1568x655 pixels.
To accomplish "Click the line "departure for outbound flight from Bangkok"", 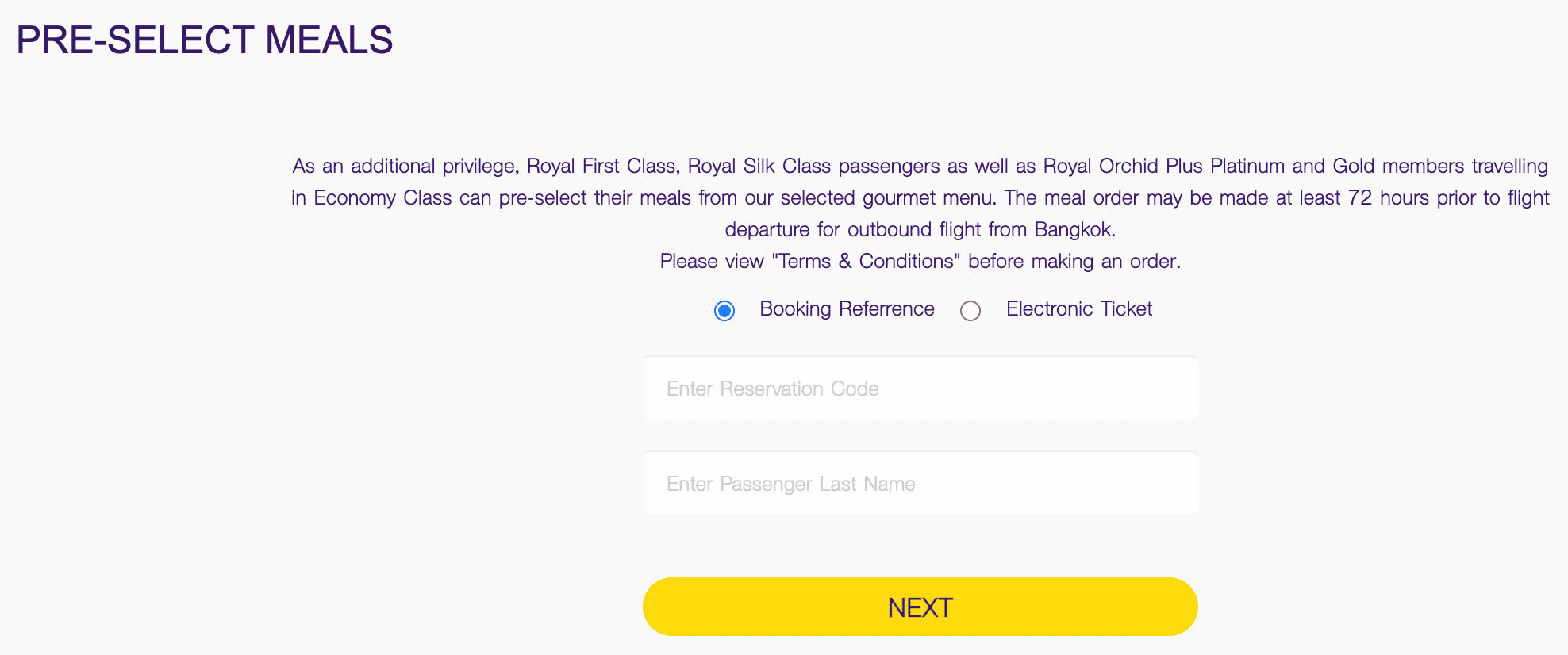I will (x=920, y=230).
